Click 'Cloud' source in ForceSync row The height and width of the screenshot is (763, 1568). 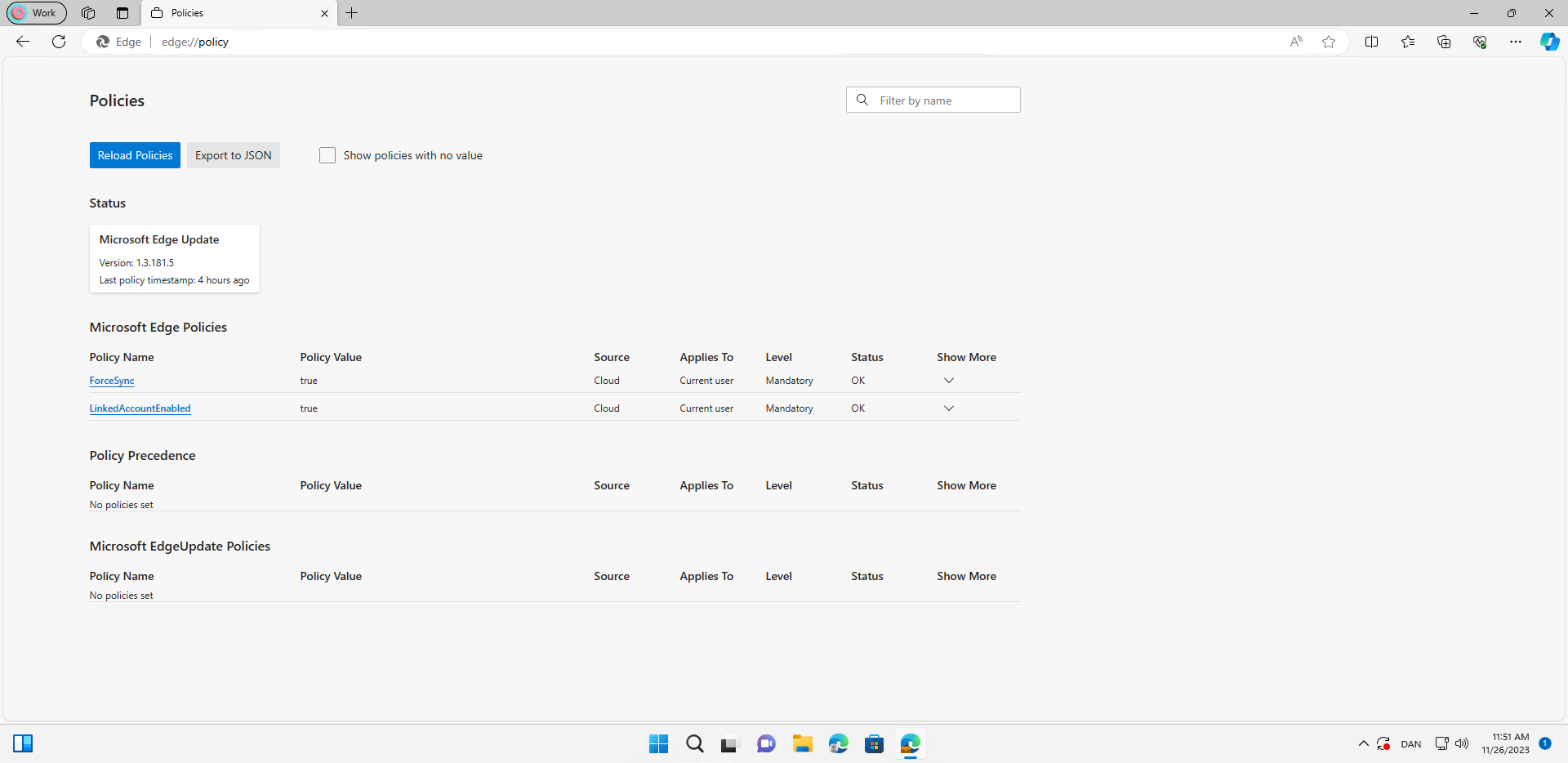pyautogui.click(x=607, y=381)
